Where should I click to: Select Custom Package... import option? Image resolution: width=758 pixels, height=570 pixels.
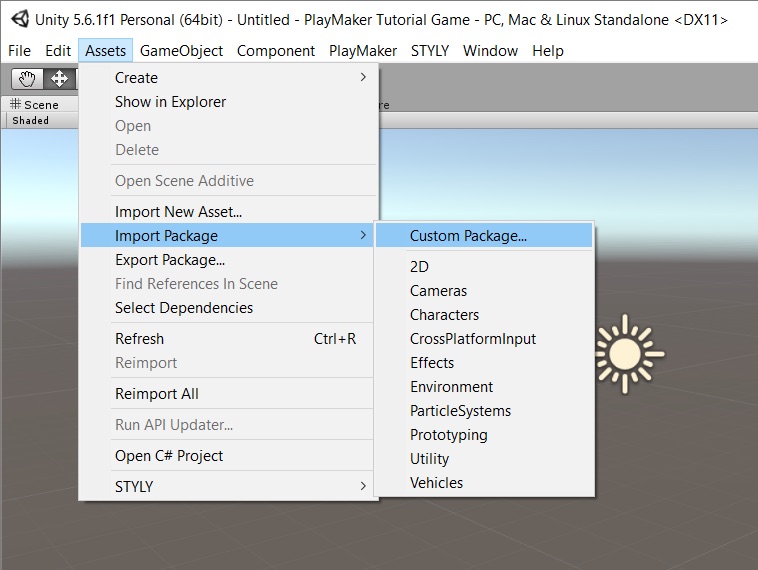click(x=484, y=235)
